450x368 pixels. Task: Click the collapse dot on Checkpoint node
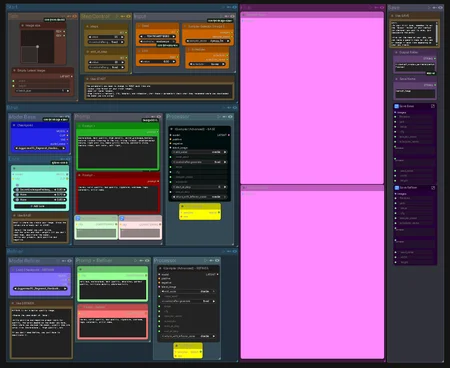point(14,125)
